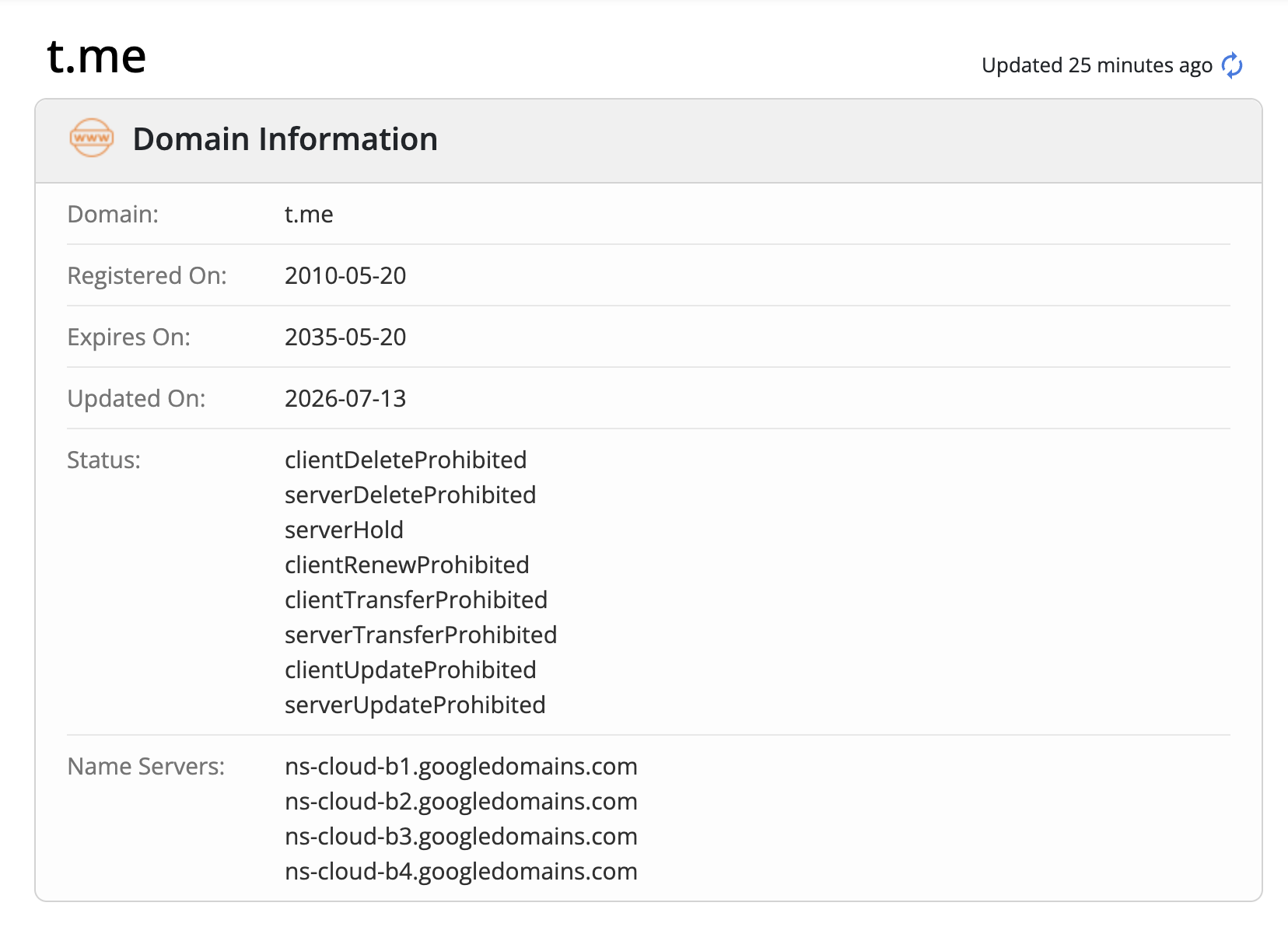Click serverUpdateProhibited status
1288x927 pixels.
point(415,705)
